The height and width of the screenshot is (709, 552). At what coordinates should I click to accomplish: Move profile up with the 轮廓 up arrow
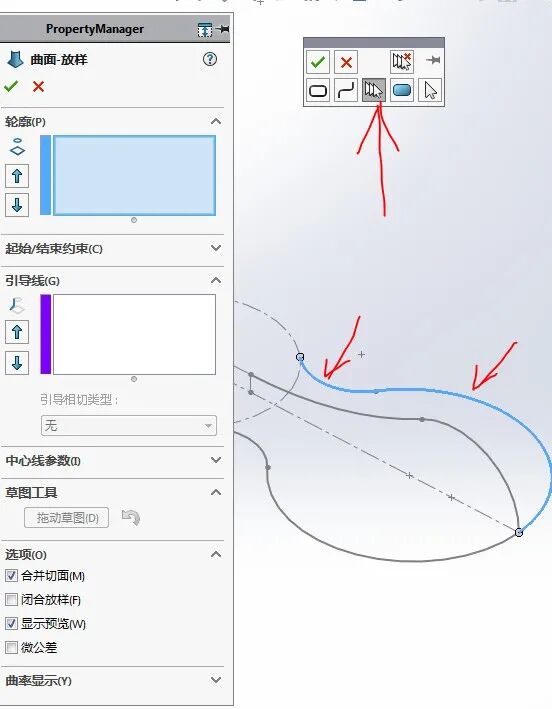[x=17, y=176]
